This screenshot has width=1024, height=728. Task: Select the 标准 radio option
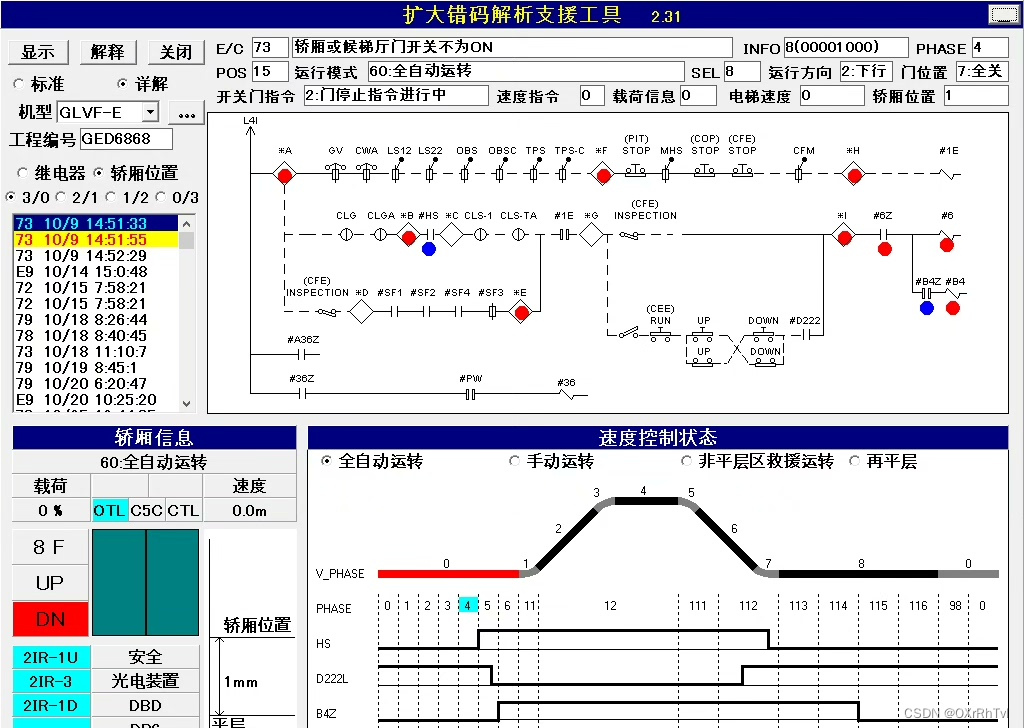click(18, 84)
